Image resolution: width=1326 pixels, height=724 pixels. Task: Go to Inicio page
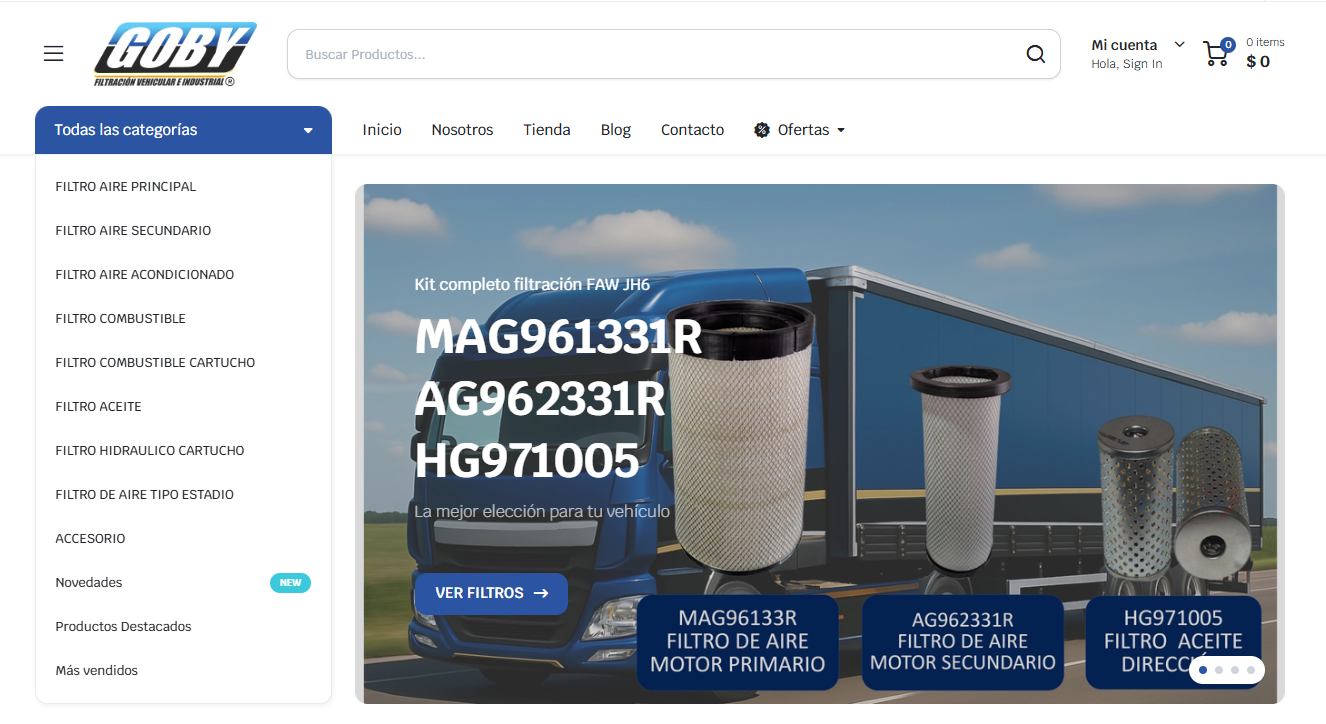(382, 130)
